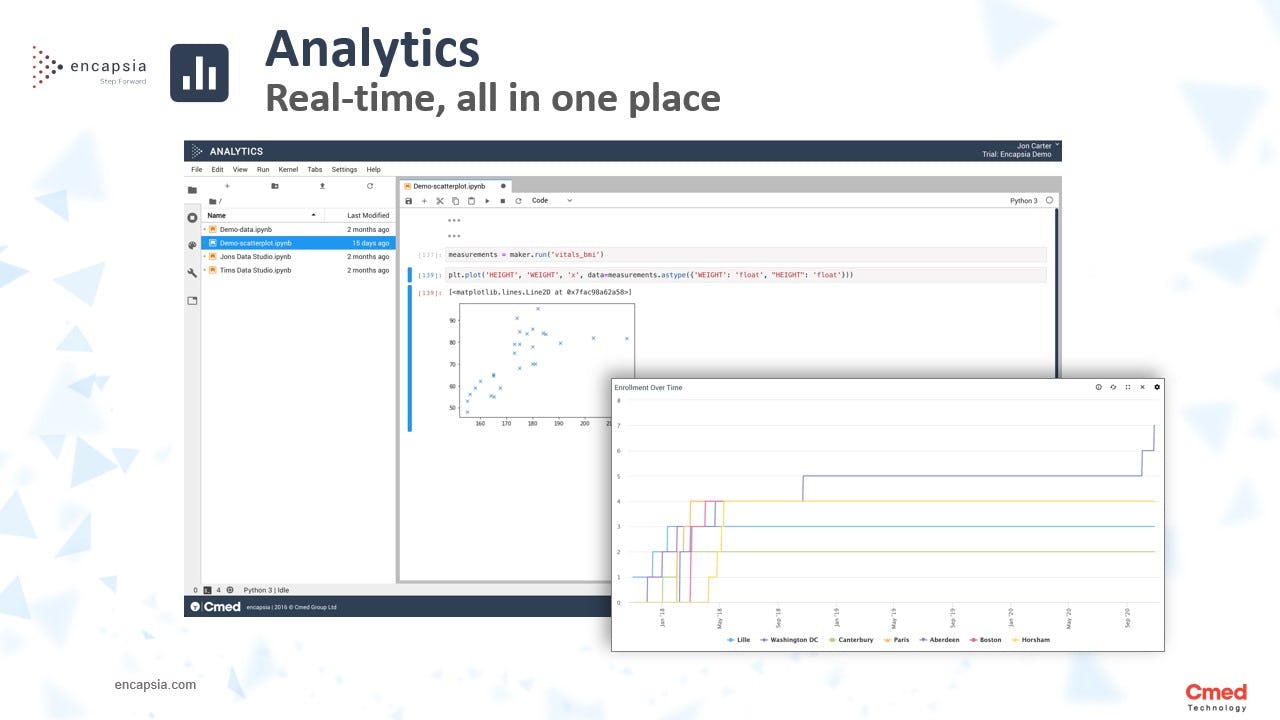Open the View menu
This screenshot has width=1280, height=720.
[240, 170]
